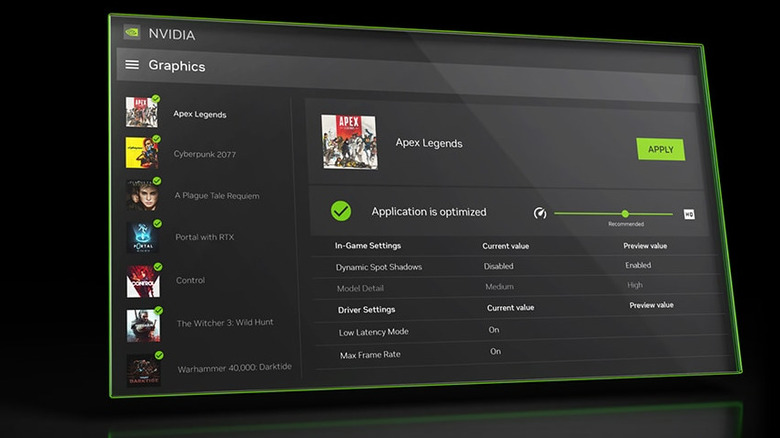This screenshot has height=438, width=780.
Task: Click the green APPLY button
Action: pyautogui.click(x=661, y=149)
